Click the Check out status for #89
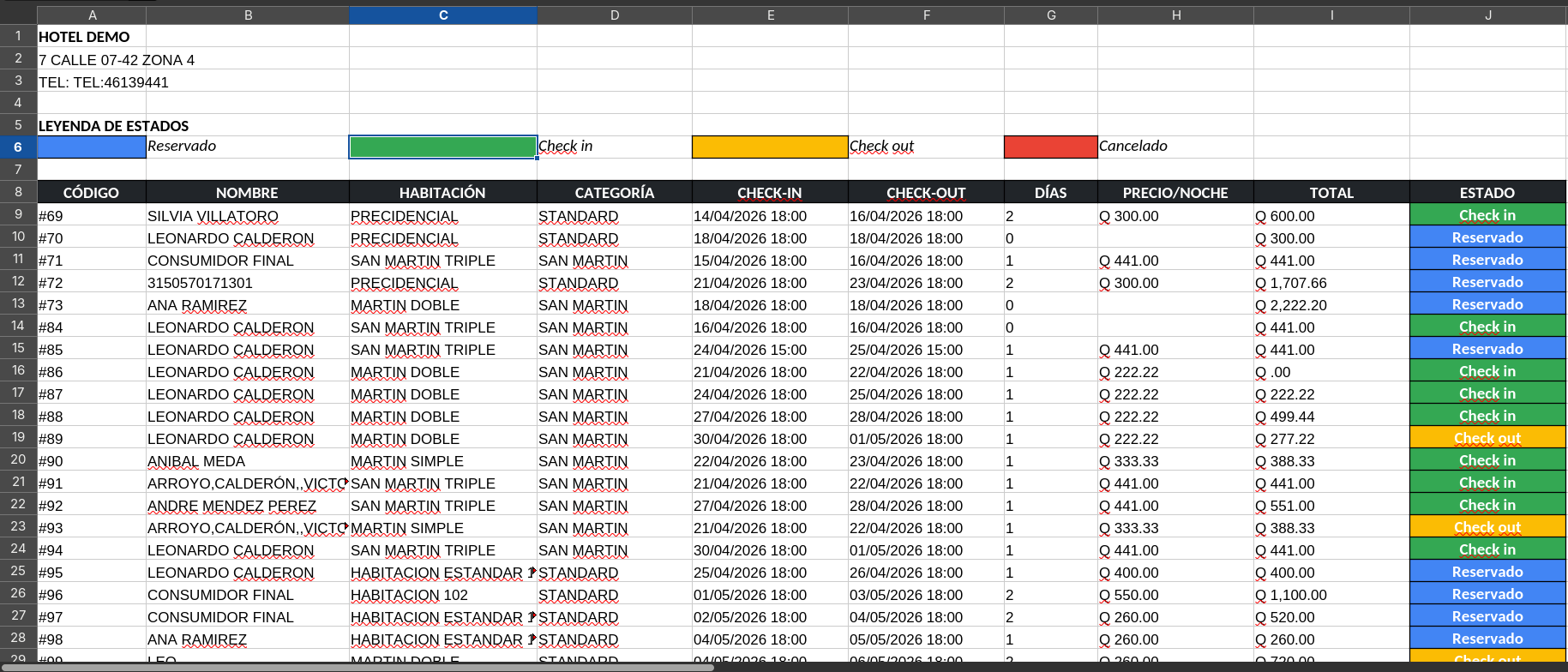1568x672 pixels. (x=1487, y=438)
